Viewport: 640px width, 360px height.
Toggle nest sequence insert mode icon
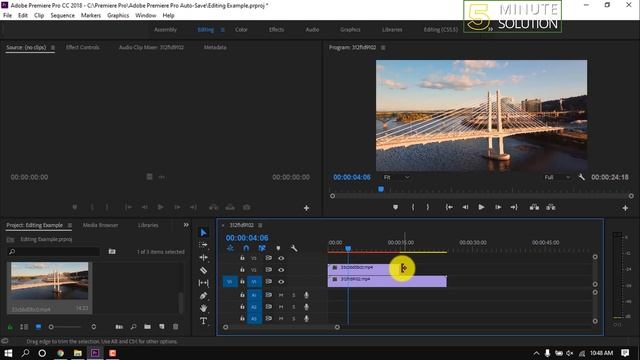coord(231,248)
